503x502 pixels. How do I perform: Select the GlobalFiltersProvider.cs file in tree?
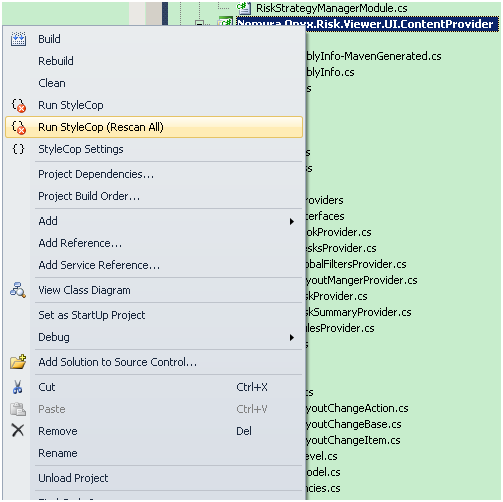356,264
